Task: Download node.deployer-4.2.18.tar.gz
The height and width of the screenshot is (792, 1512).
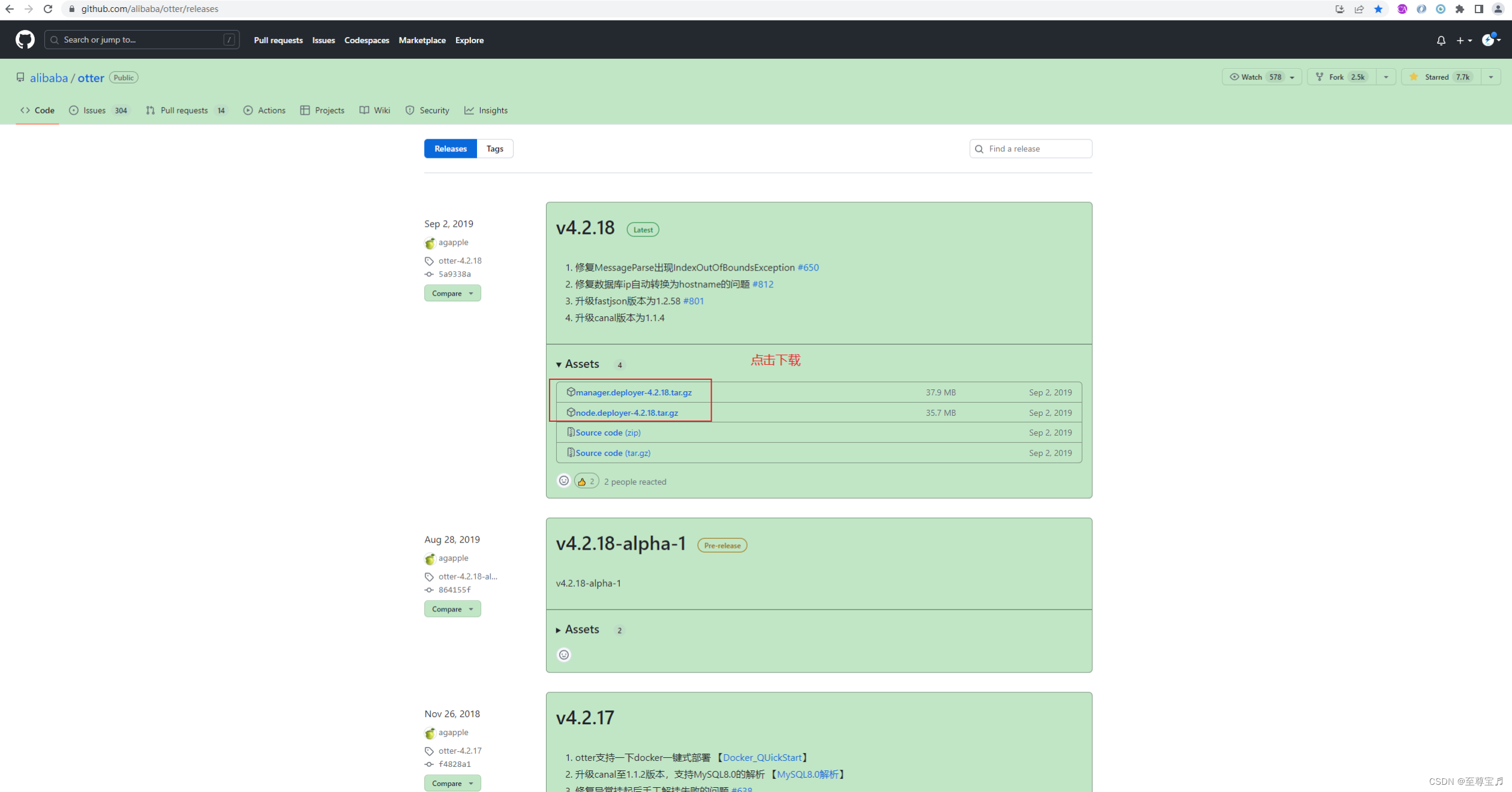Action: click(626, 413)
